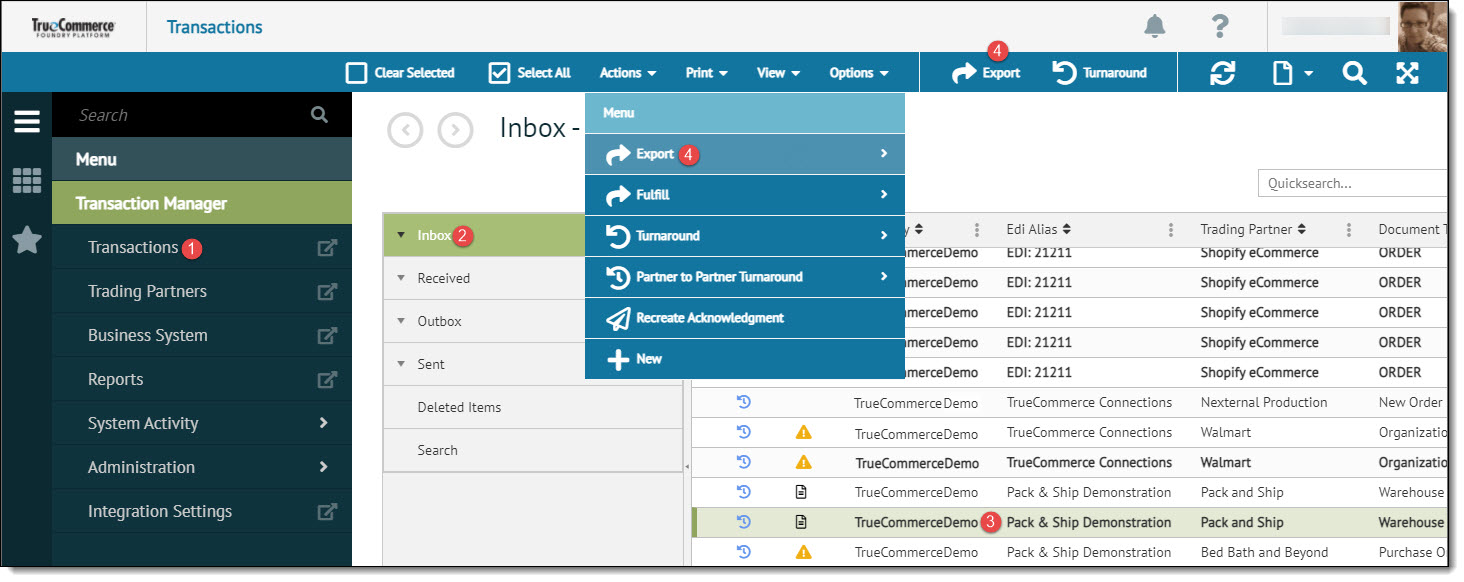Viewport: 1464px width, 582px height.
Task: Open the apps grid icon
Action: coord(27,181)
